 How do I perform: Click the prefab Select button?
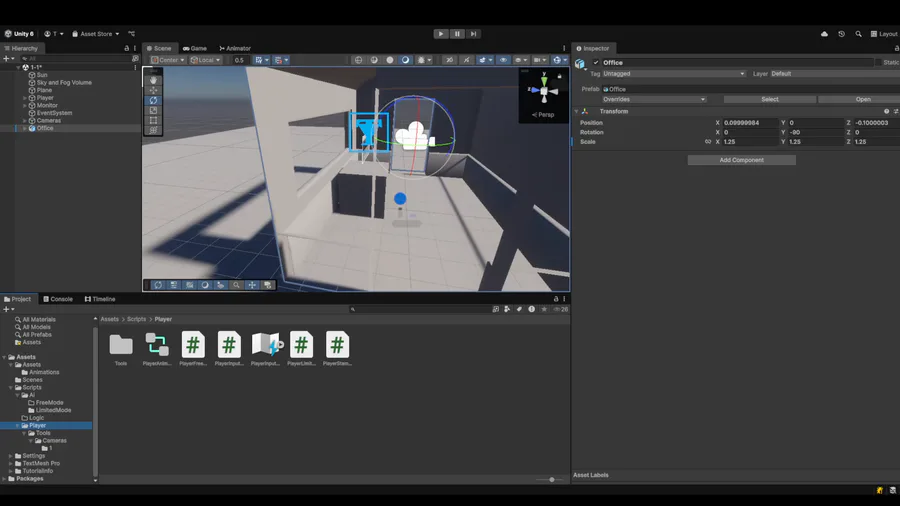point(770,99)
